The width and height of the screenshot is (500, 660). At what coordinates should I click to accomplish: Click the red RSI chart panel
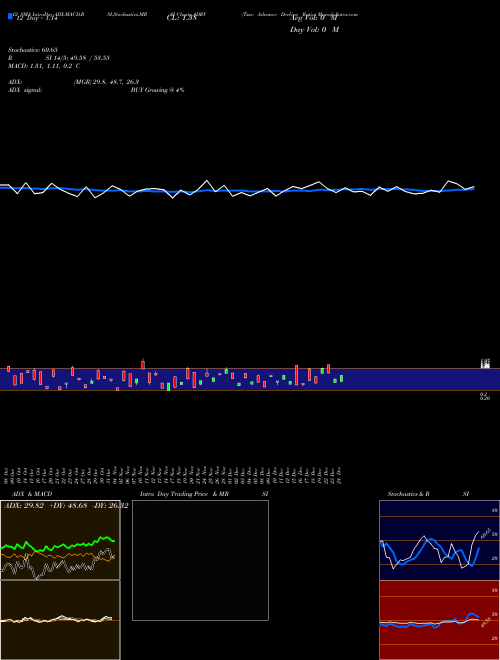[439, 620]
